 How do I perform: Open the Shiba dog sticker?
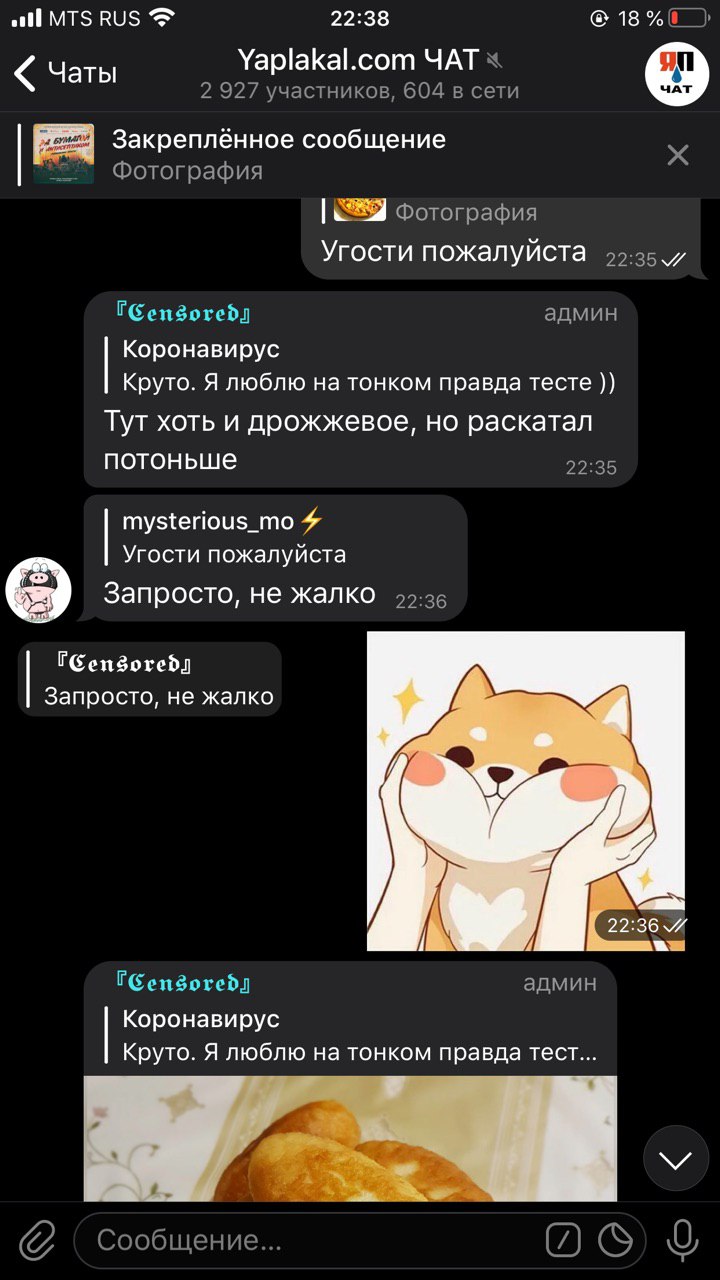coord(526,791)
